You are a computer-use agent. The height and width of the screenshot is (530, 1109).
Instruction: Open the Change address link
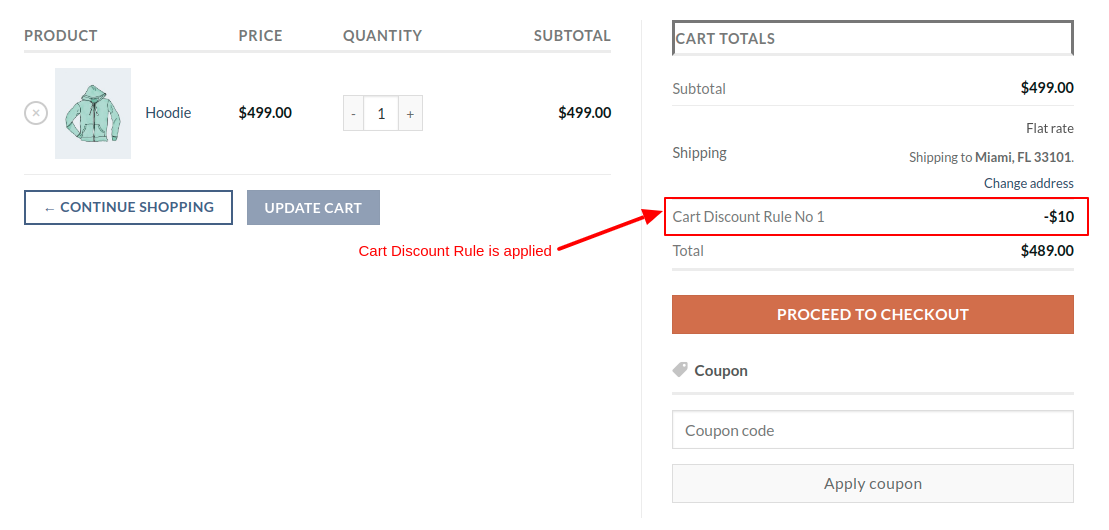point(1028,183)
